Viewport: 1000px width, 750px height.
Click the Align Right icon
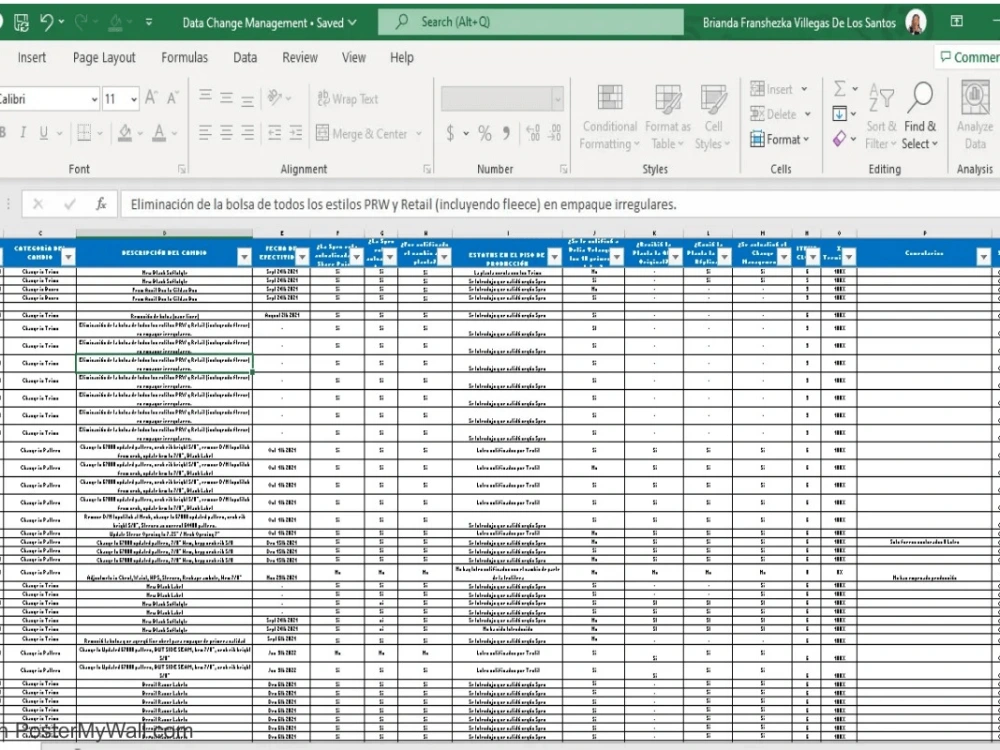[x=247, y=133]
